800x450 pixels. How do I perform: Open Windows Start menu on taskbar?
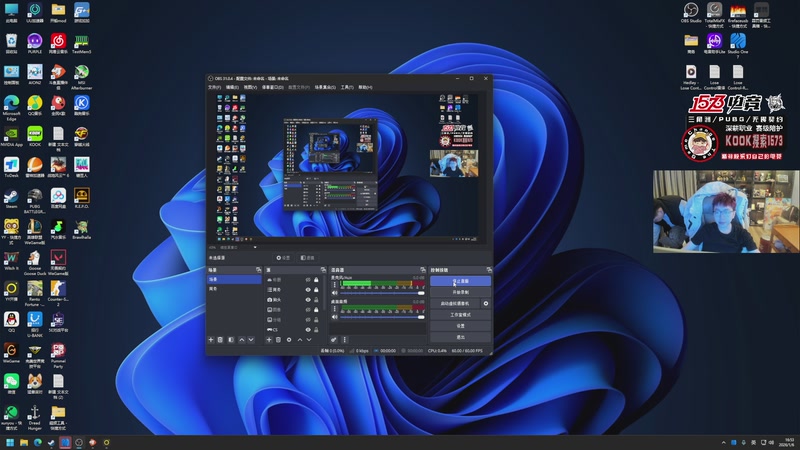click(10, 442)
